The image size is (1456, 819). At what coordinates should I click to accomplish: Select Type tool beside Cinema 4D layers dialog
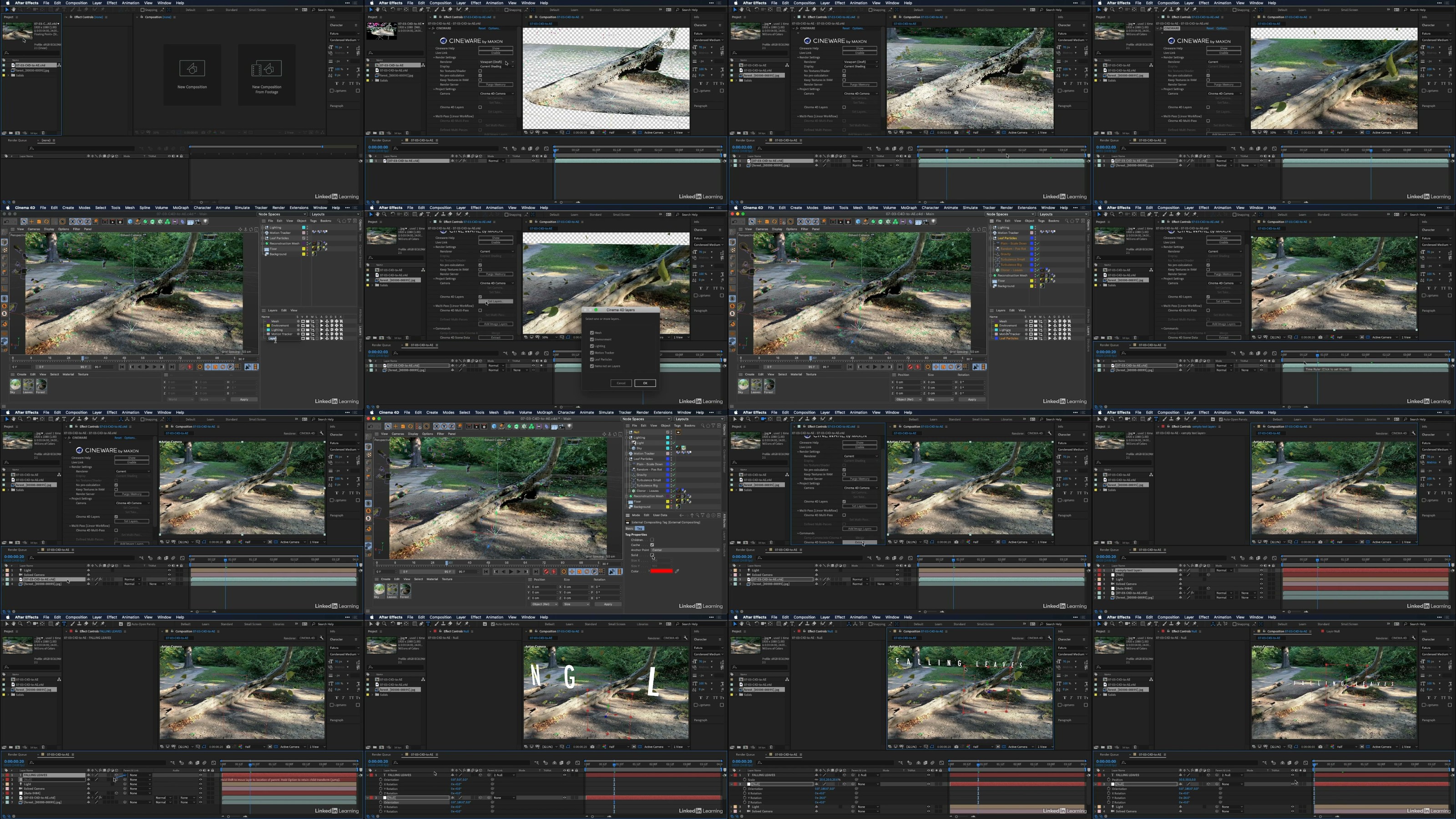coord(428,214)
